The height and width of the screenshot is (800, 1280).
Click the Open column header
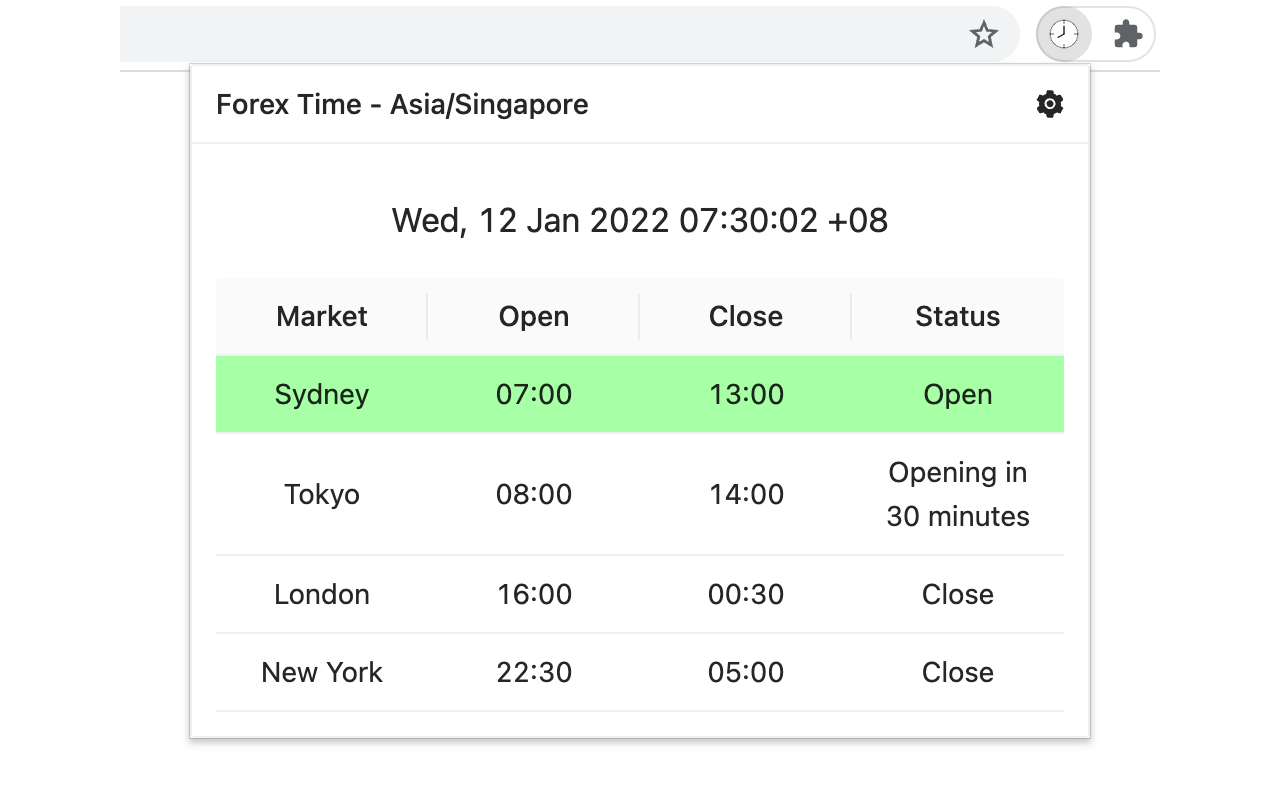click(534, 316)
